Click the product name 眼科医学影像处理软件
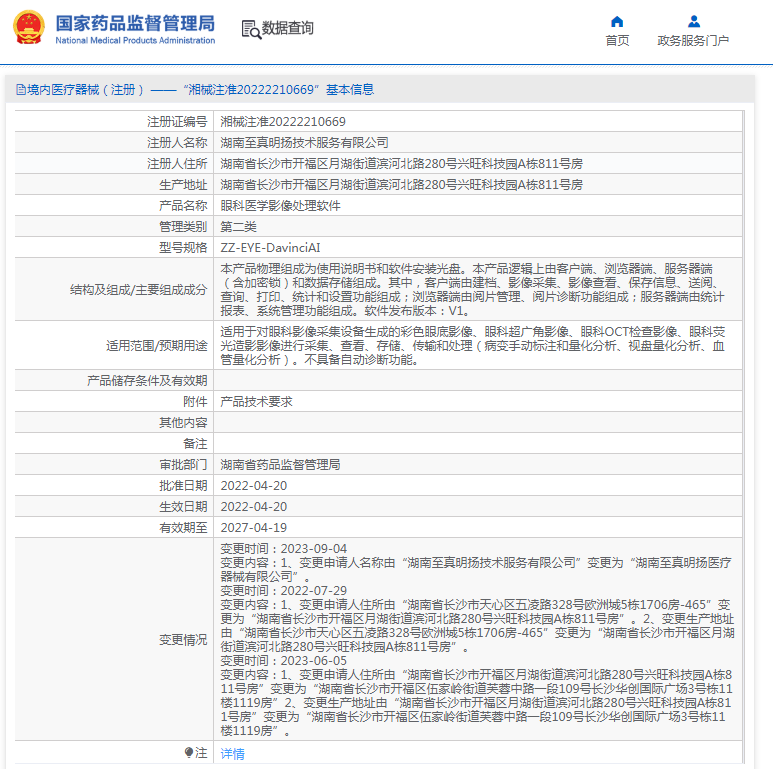 pyautogui.click(x=280, y=206)
